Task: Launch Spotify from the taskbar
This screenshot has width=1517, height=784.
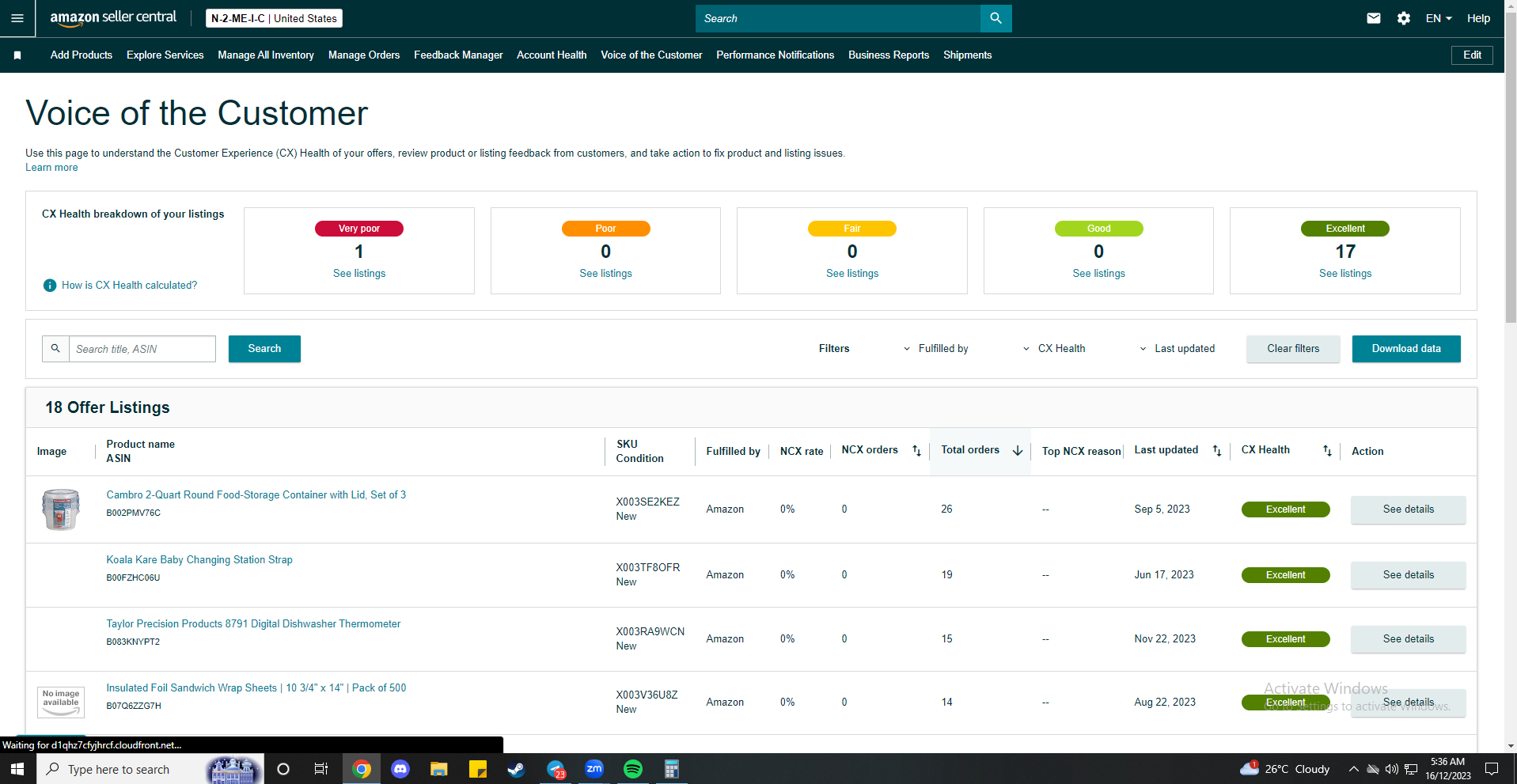Action: 633,769
